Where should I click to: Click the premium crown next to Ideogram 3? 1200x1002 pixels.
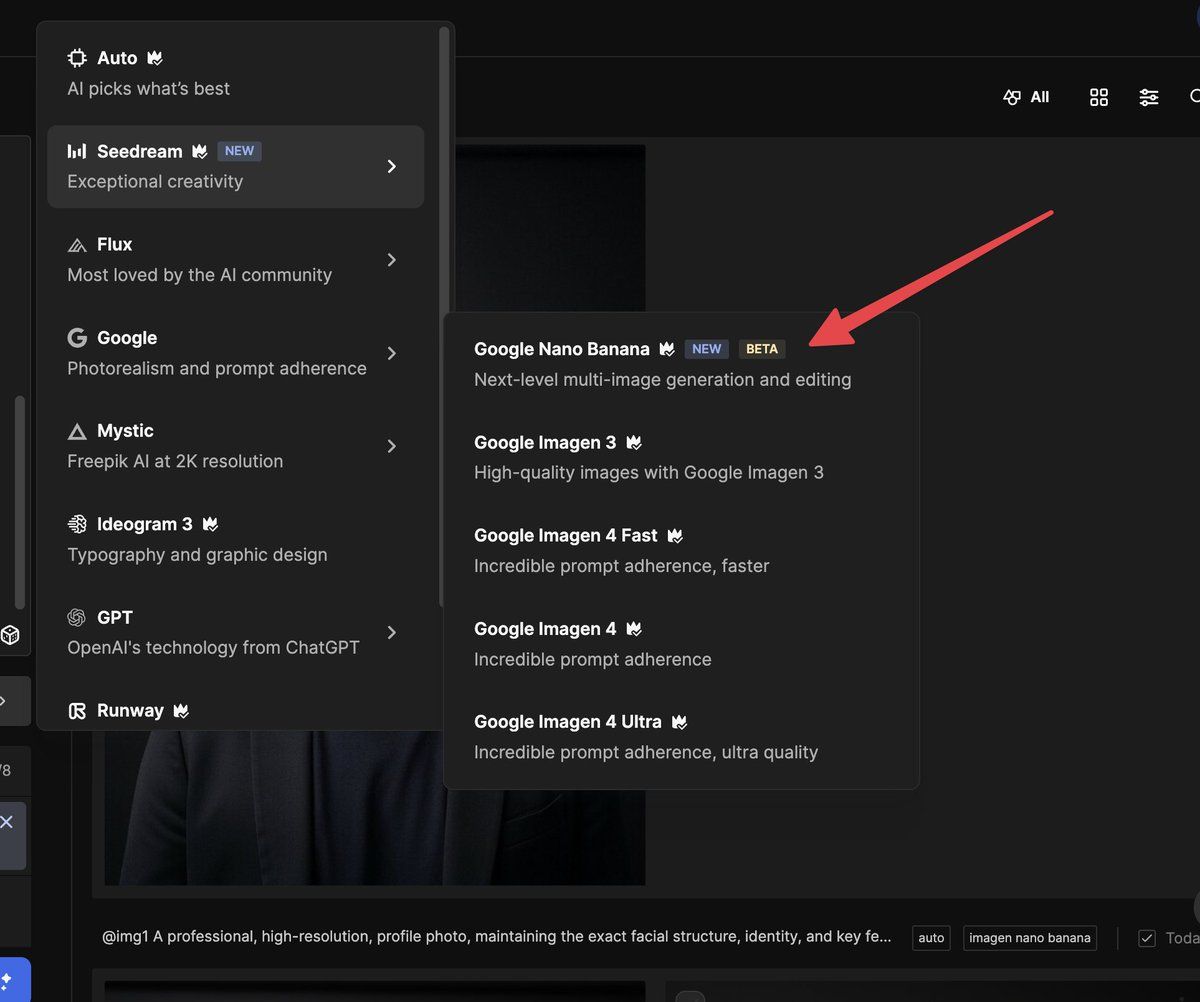click(210, 524)
